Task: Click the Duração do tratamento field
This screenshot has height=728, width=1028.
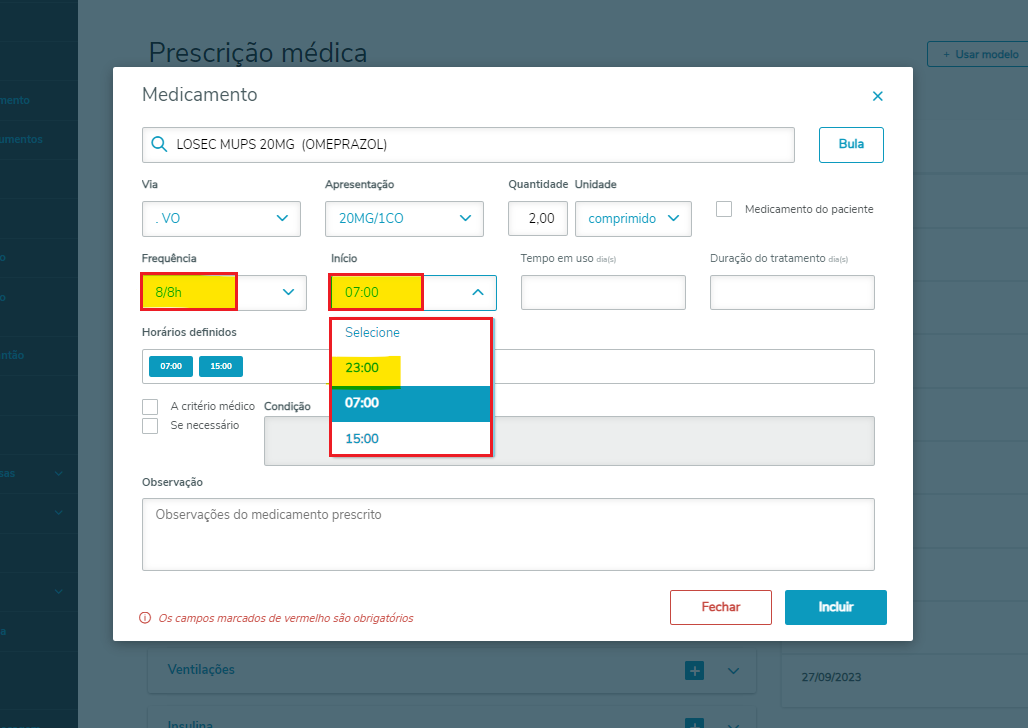Action: pos(792,293)
